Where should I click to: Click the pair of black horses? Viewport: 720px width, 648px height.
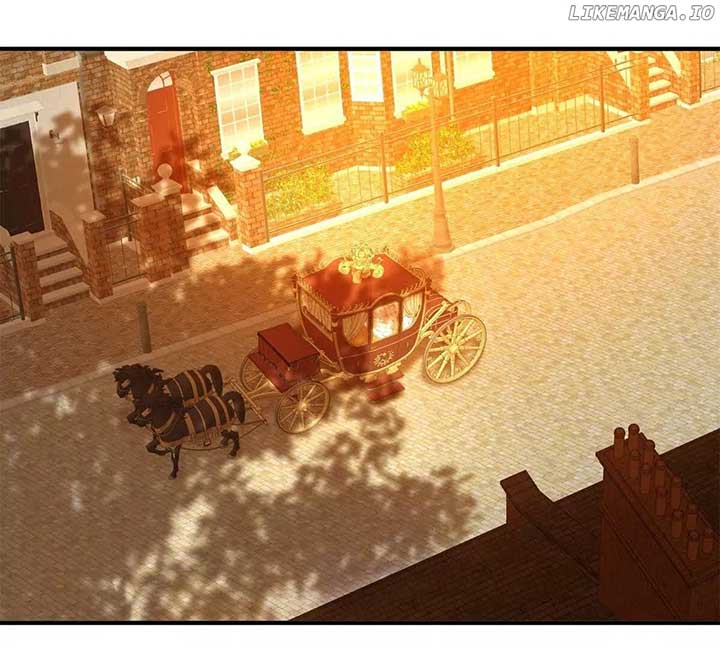(180, 405)
